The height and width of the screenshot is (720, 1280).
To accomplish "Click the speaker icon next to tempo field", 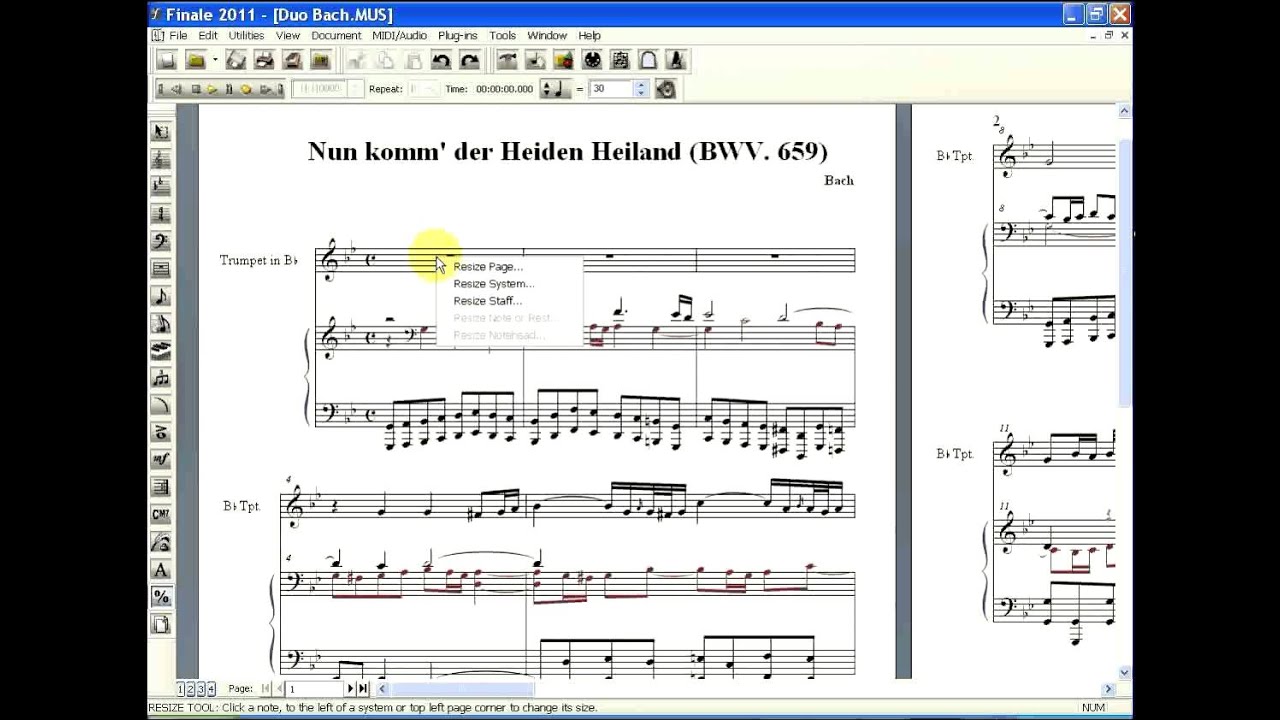I will (x=666, y=89).
